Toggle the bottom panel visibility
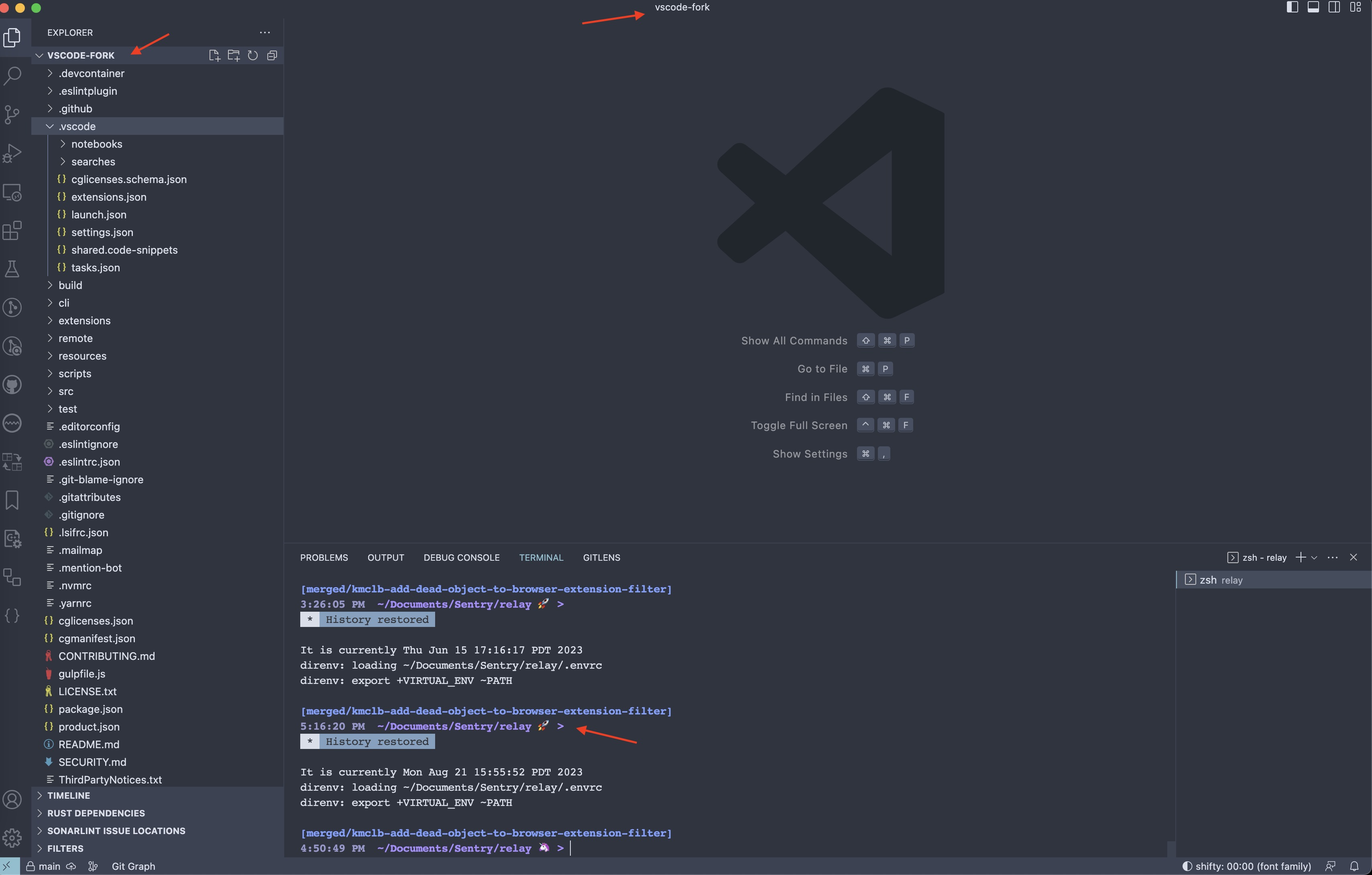Image resolution: width=1372 pixels, height=875 pixels. coord(1314,7)
